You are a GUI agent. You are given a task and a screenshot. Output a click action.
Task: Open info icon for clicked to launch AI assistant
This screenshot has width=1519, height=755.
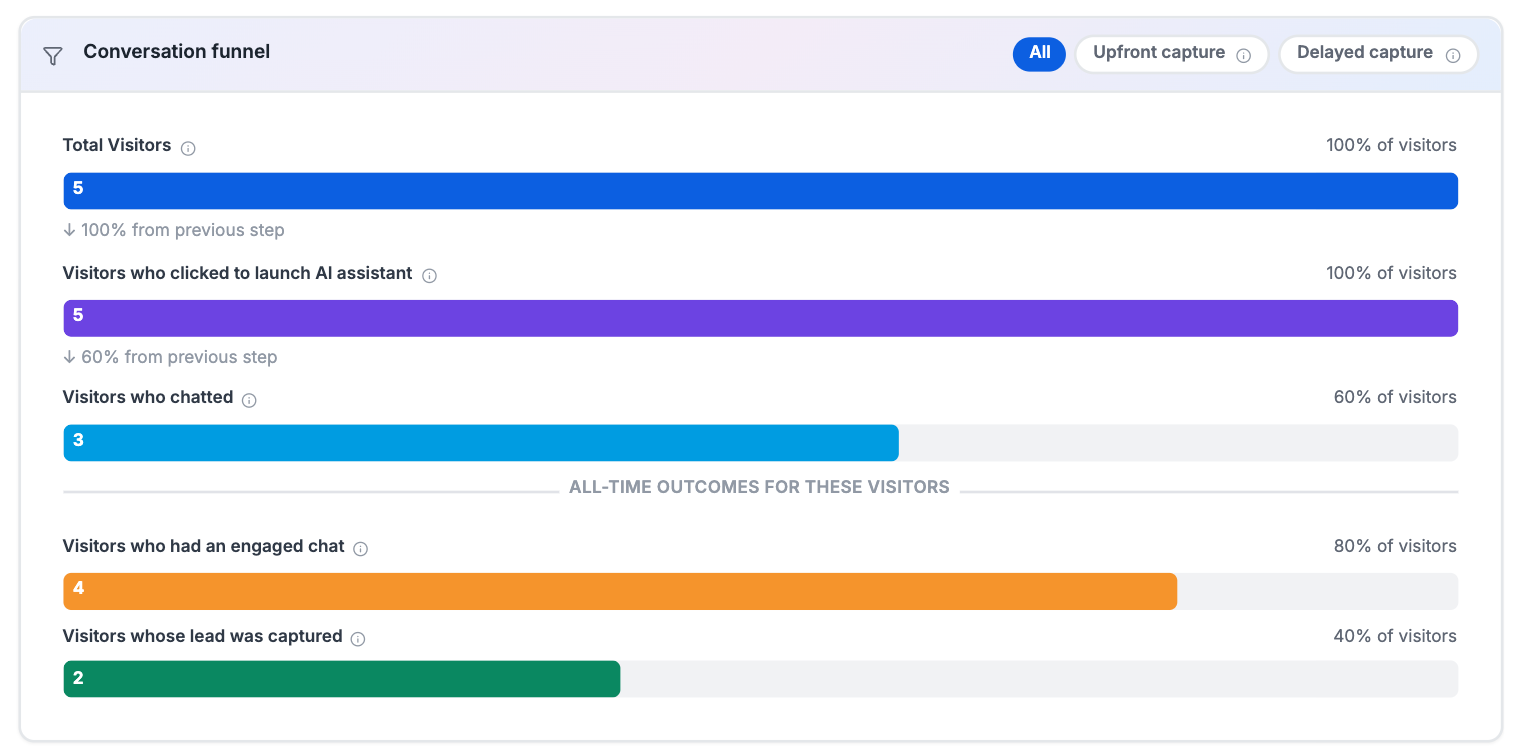(x=429, y=276)
